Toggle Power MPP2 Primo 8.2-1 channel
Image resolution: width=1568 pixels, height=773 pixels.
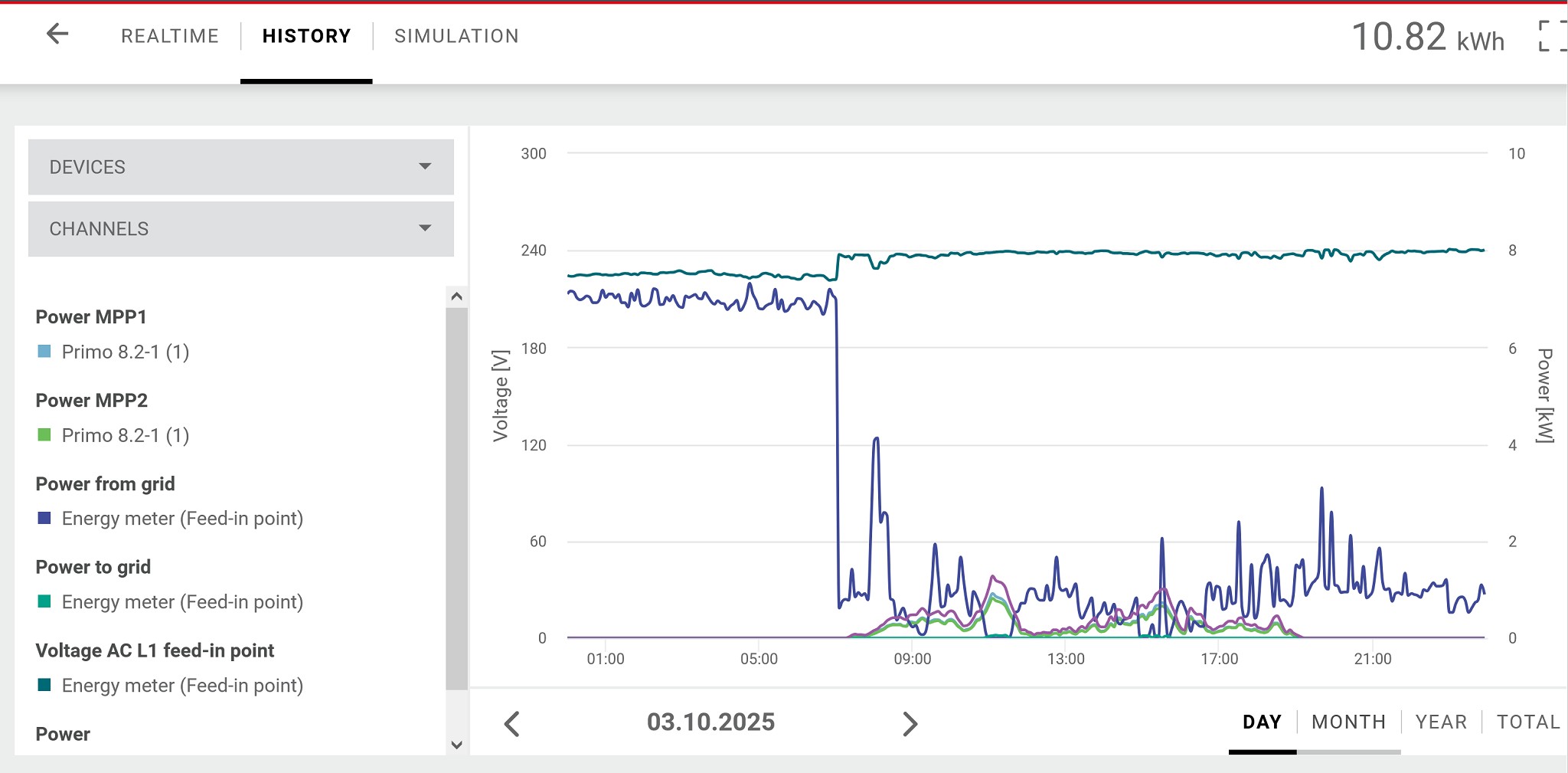click(125, 435)
